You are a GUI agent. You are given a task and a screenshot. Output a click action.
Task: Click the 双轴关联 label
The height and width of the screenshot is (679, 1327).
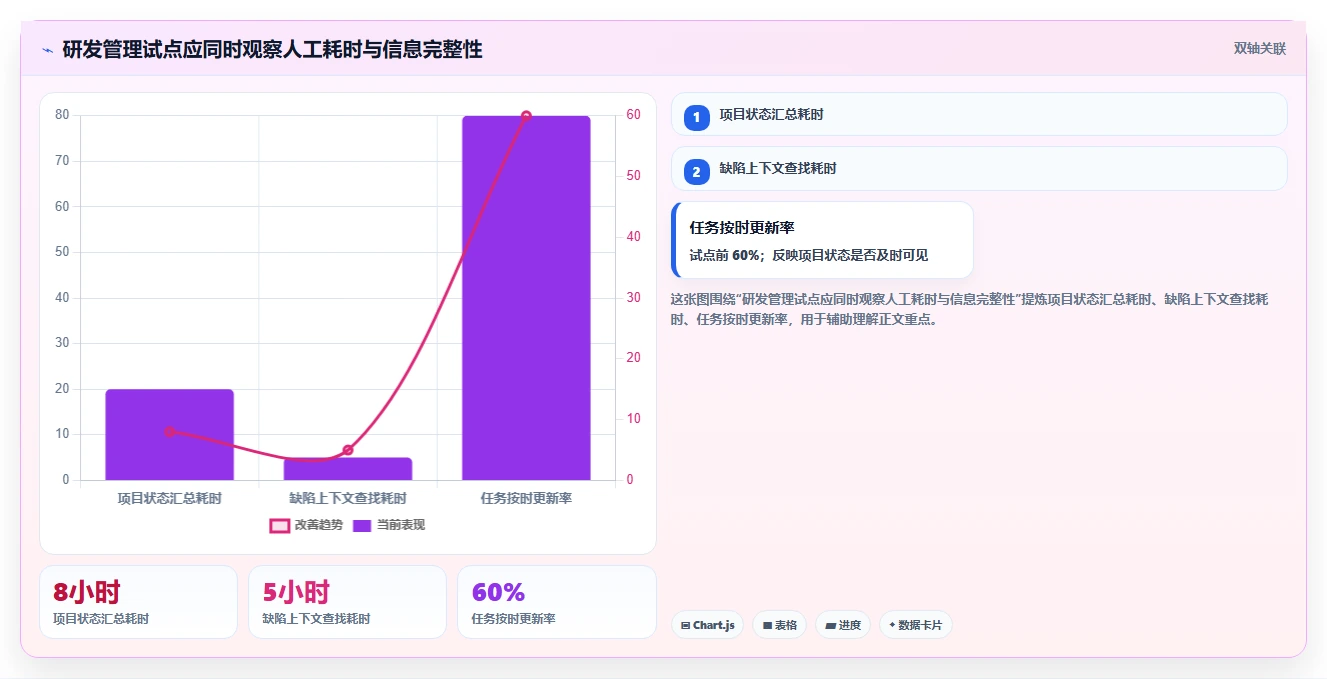tap(1259, 48)
